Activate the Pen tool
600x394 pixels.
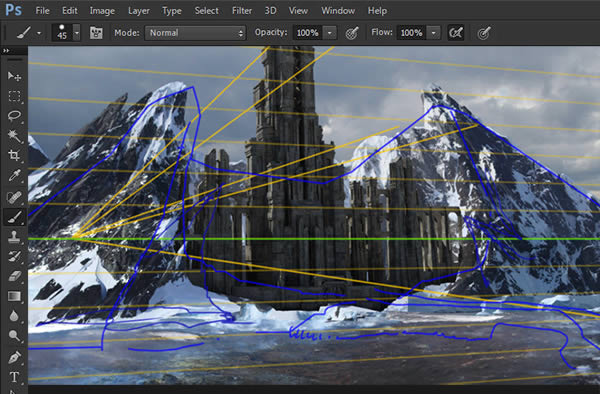click(14, 357)
